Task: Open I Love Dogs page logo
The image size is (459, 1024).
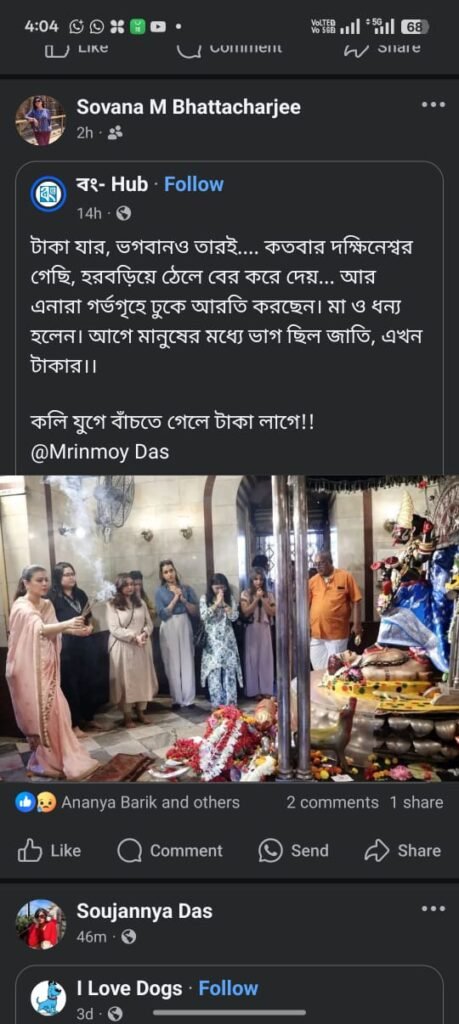Action: 48,998
